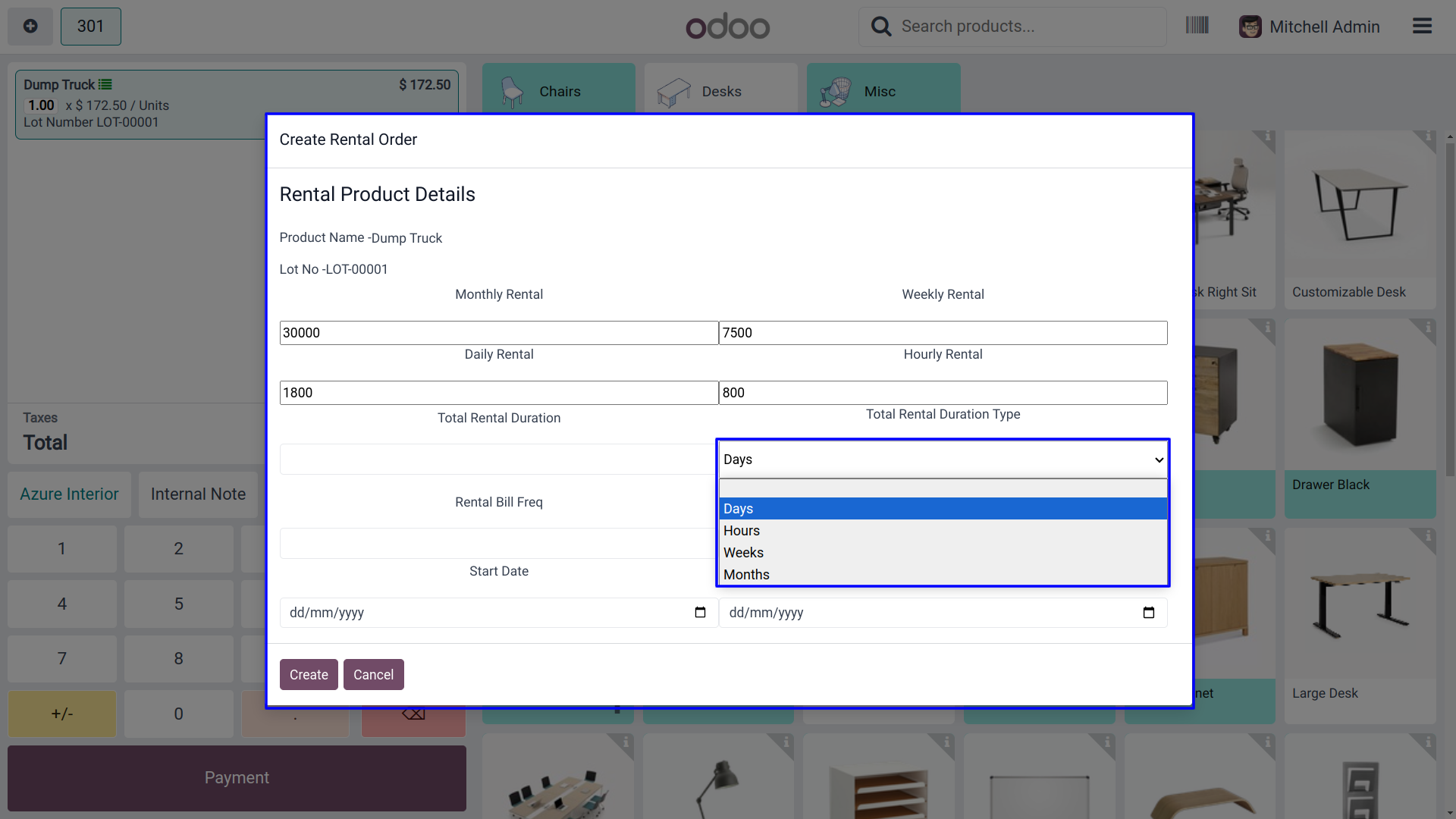Click Cancel in rental dialog
This screenshot has width=1456, height=819.
[x=373, y=675]
